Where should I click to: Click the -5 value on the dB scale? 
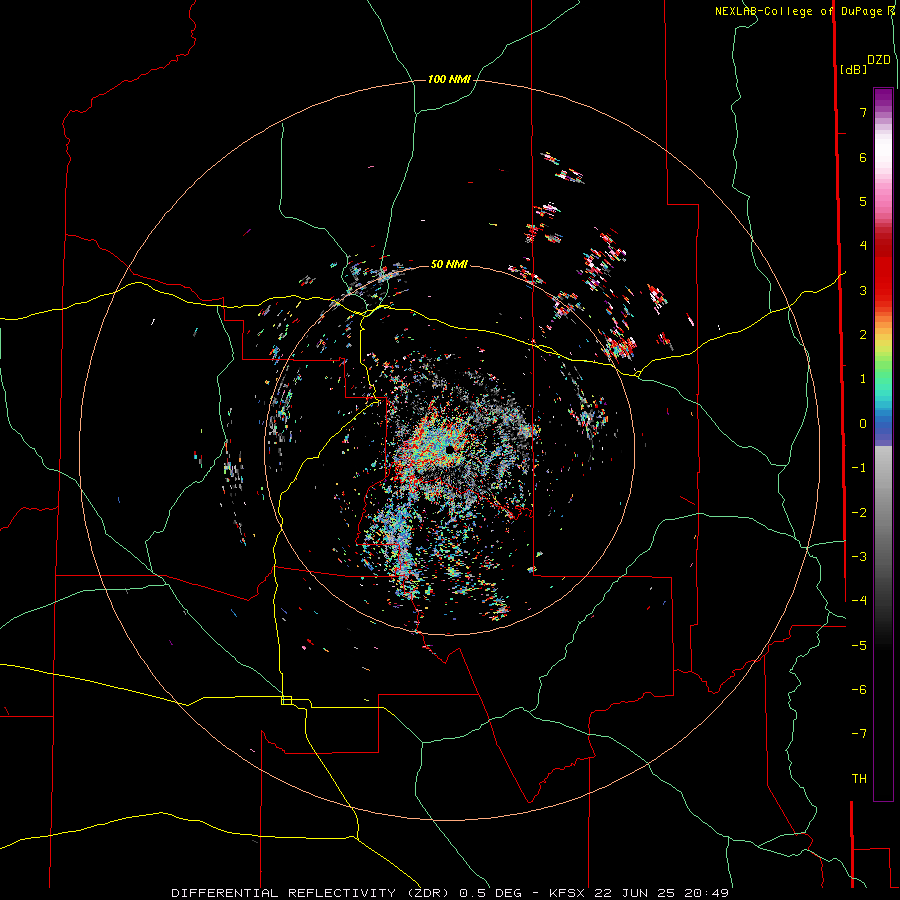tap(859, 646)
